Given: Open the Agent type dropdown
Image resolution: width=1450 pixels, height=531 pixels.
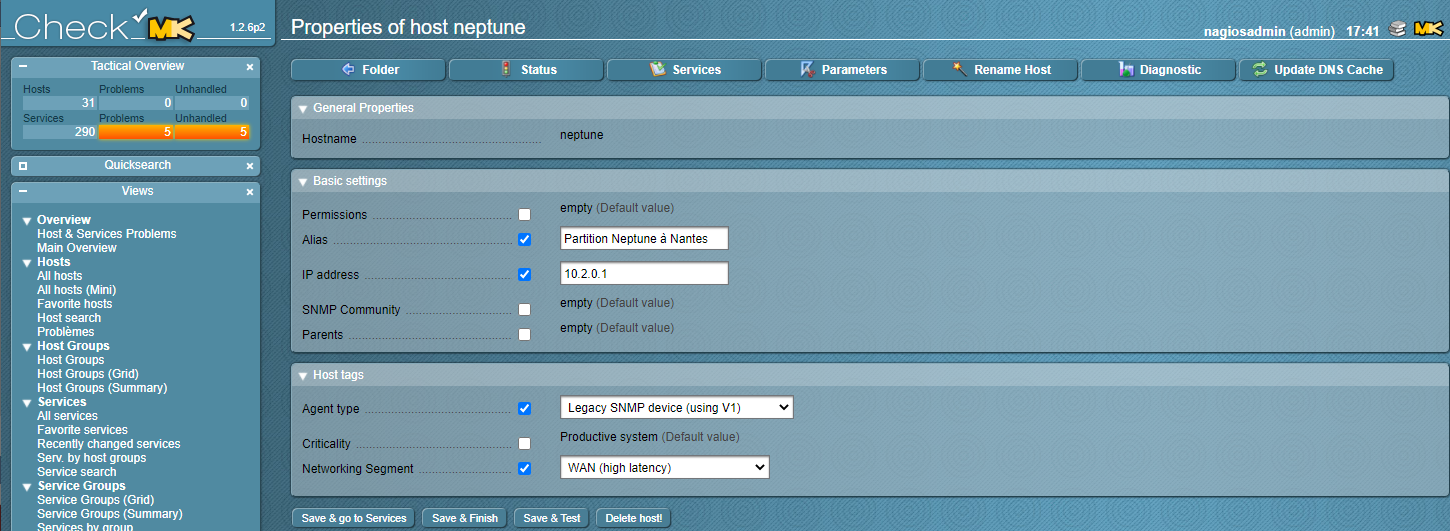Looking at the screenshot, I should [676, 407].
